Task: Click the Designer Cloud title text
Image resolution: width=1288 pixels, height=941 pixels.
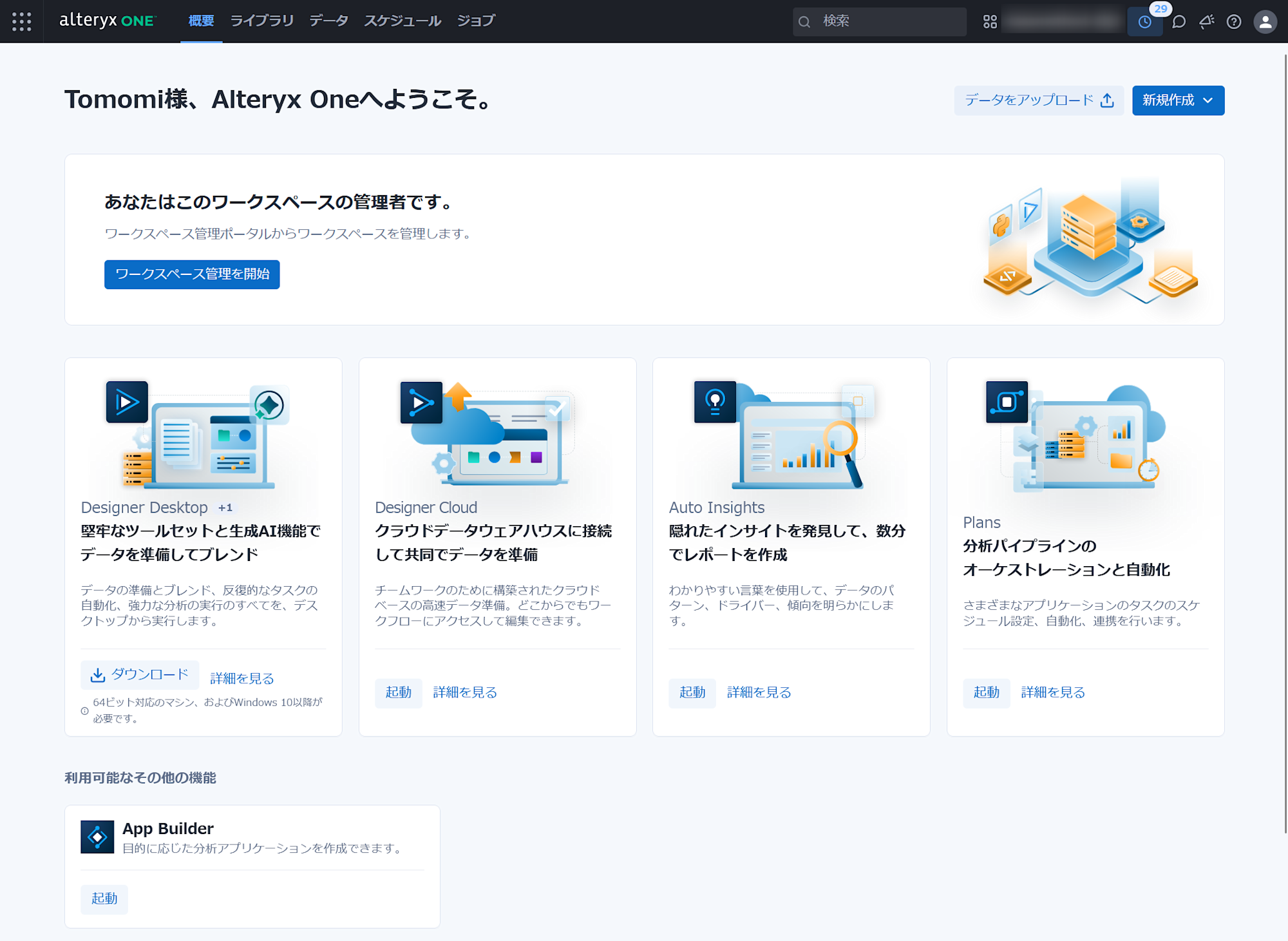Action: (426, 508)
